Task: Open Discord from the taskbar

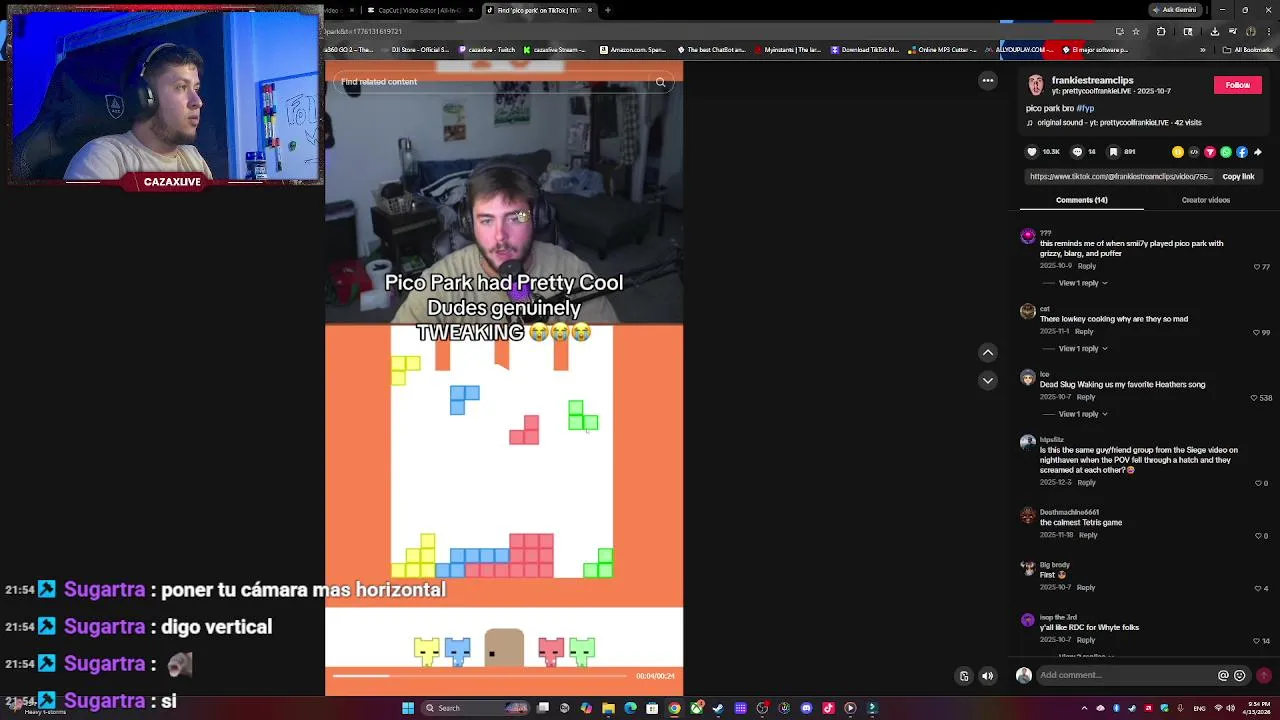Action: tap(806, 708)
